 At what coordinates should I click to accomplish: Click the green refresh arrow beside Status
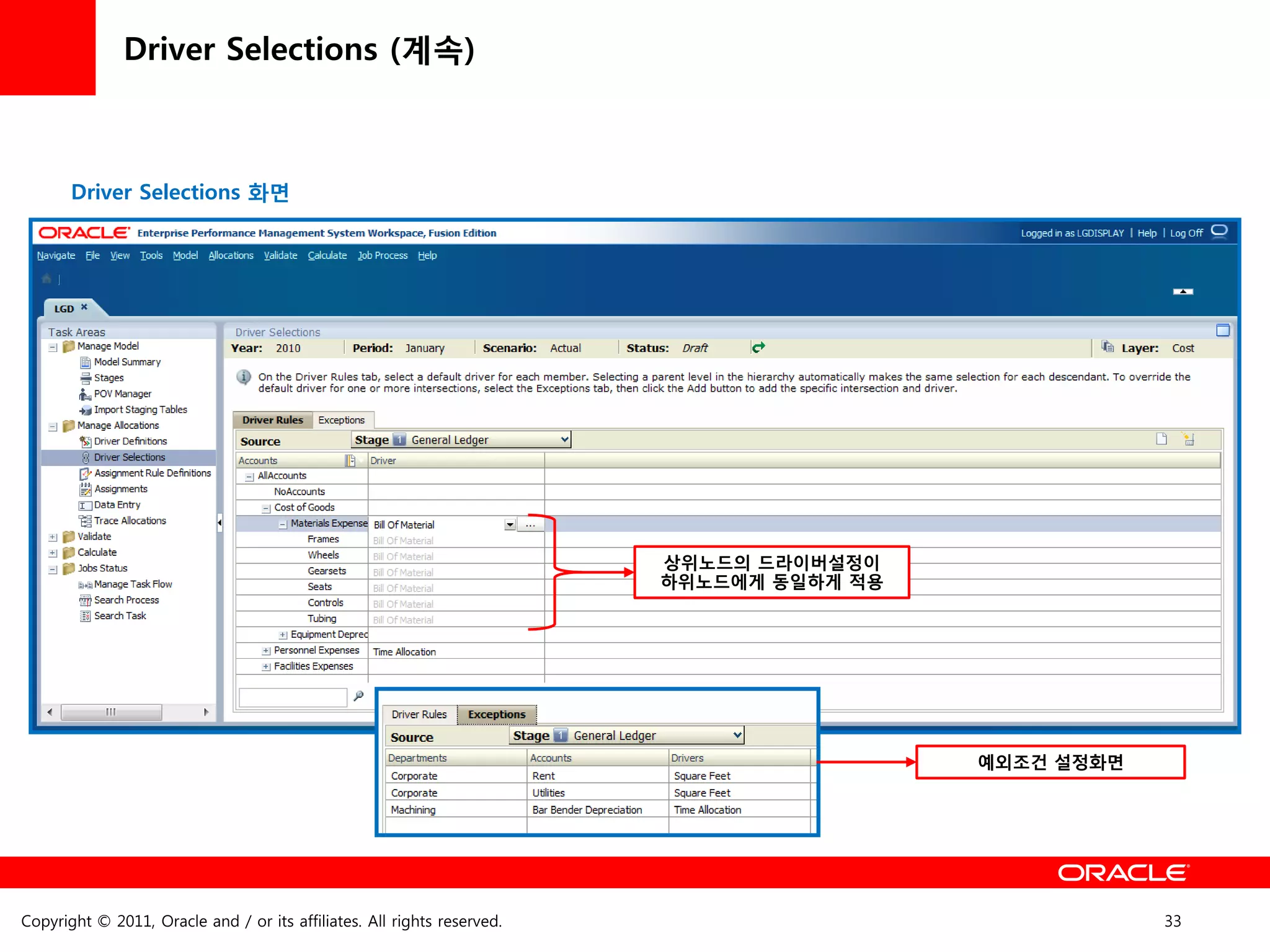pyautogui.click(x=758, y=348)
